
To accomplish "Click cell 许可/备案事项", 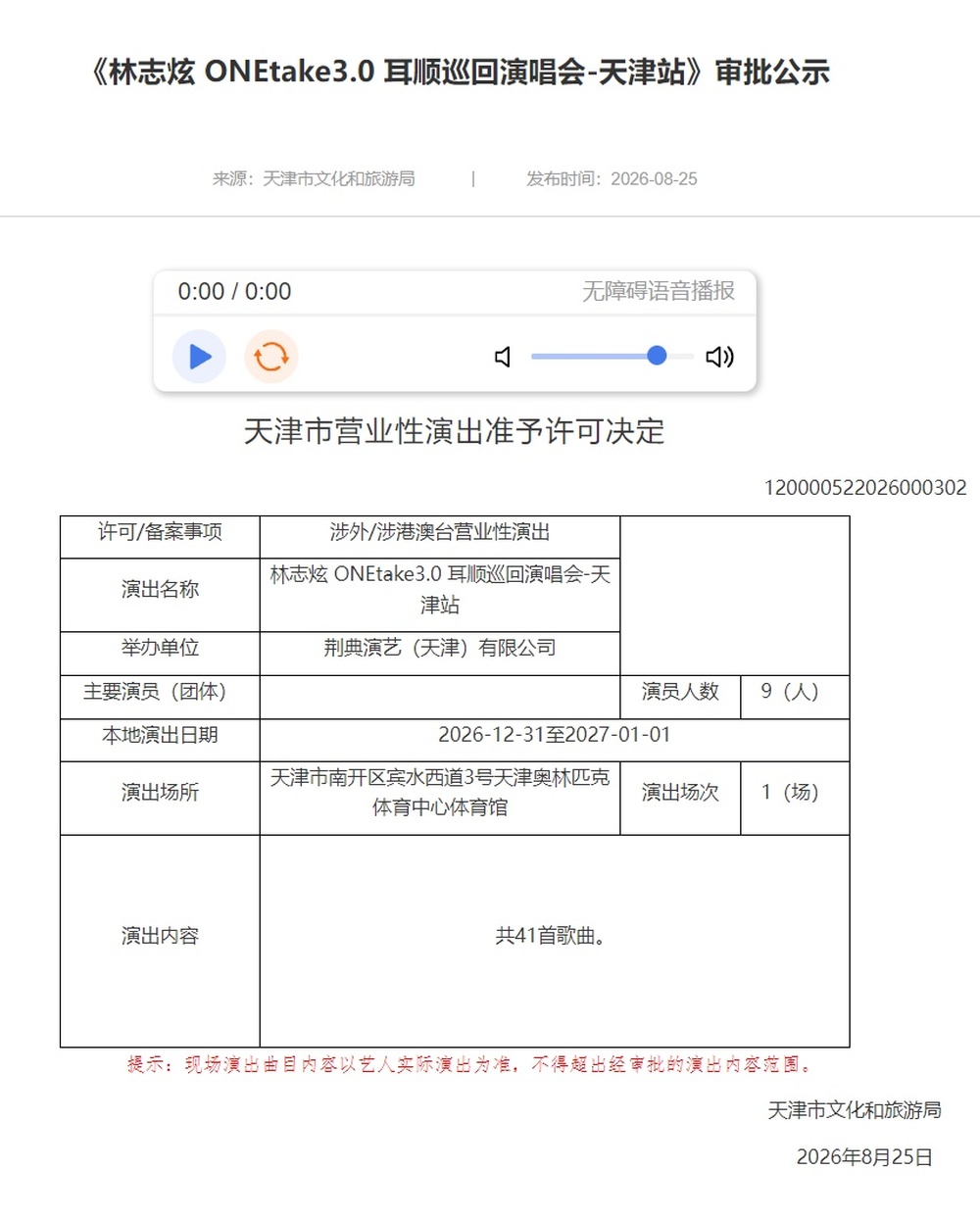I will point(160,537).
